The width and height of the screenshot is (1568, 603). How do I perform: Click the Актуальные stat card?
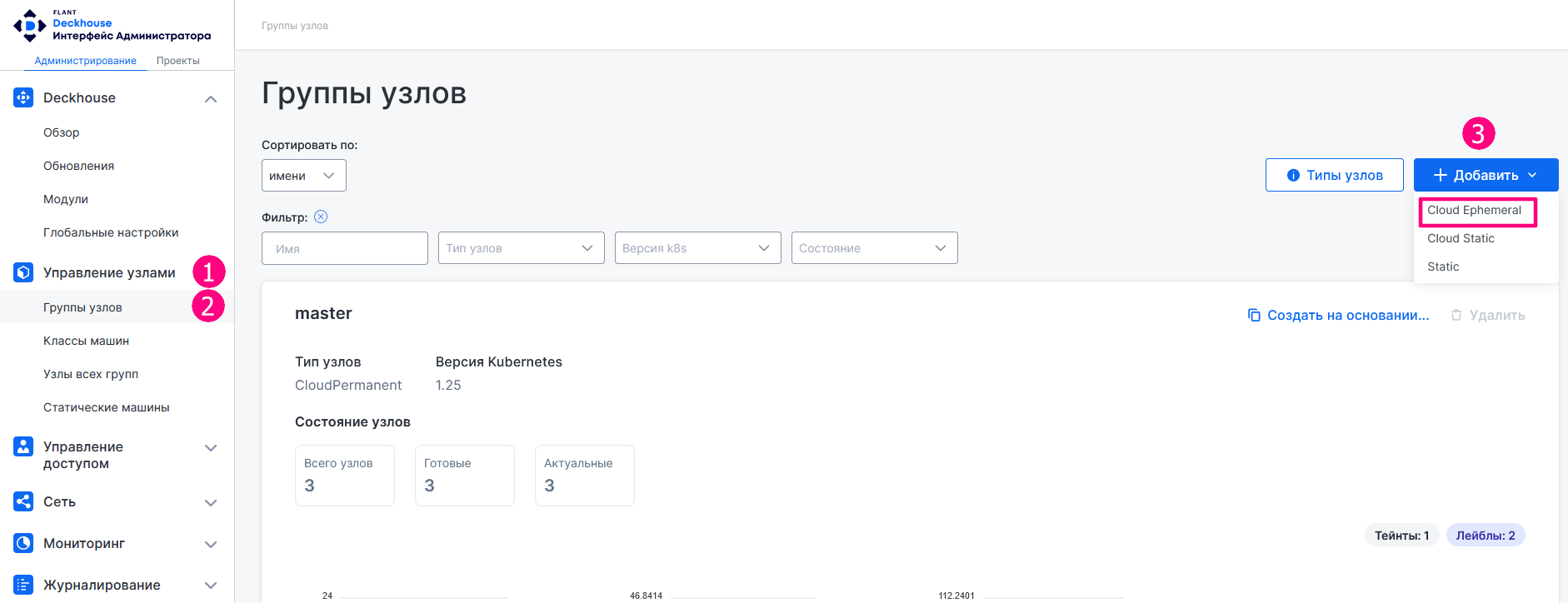pos(585,476)
